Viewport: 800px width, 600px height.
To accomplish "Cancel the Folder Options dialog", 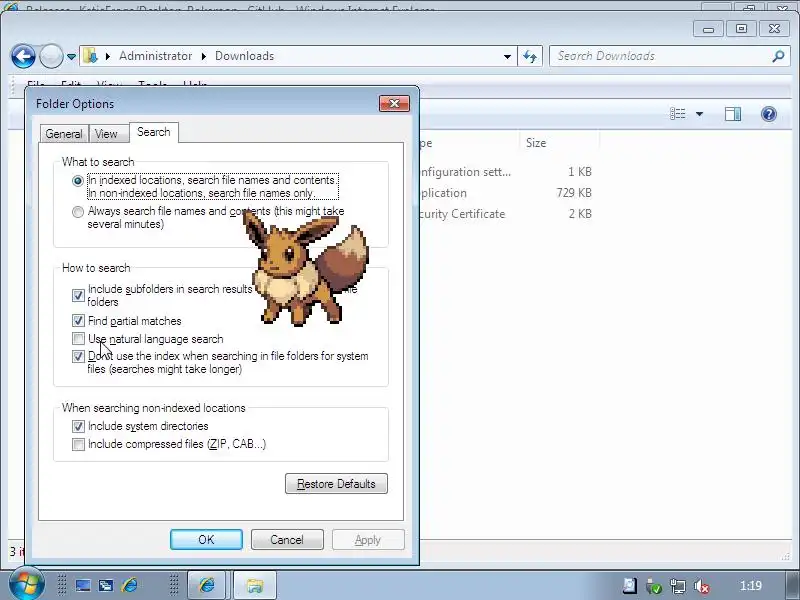I will point(287,540).
